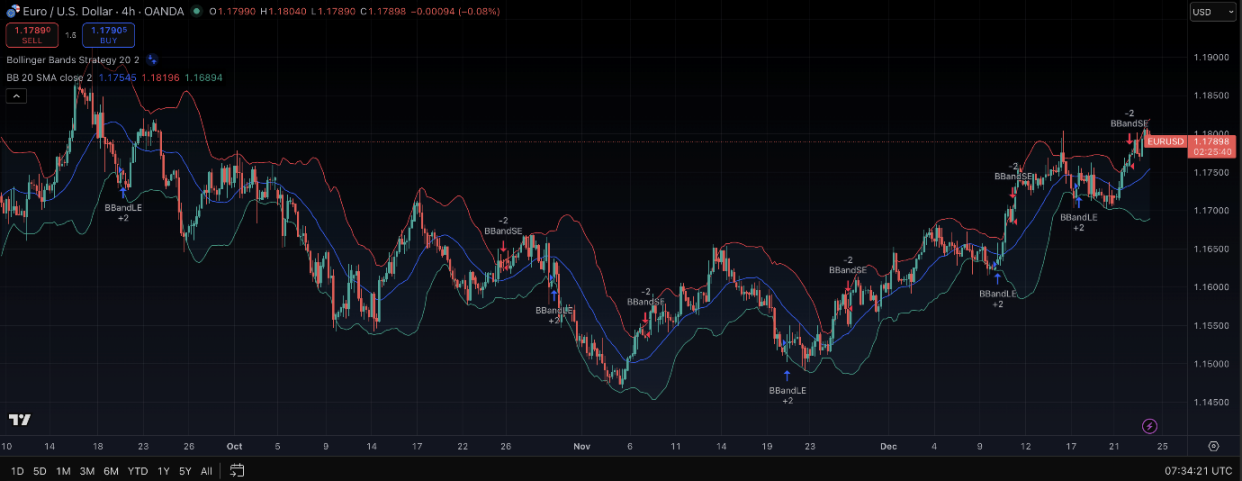Click the Bollinger Bands Strategy 20 2 label
This screenshot has width=1242, height=481.
coord(72,60)
